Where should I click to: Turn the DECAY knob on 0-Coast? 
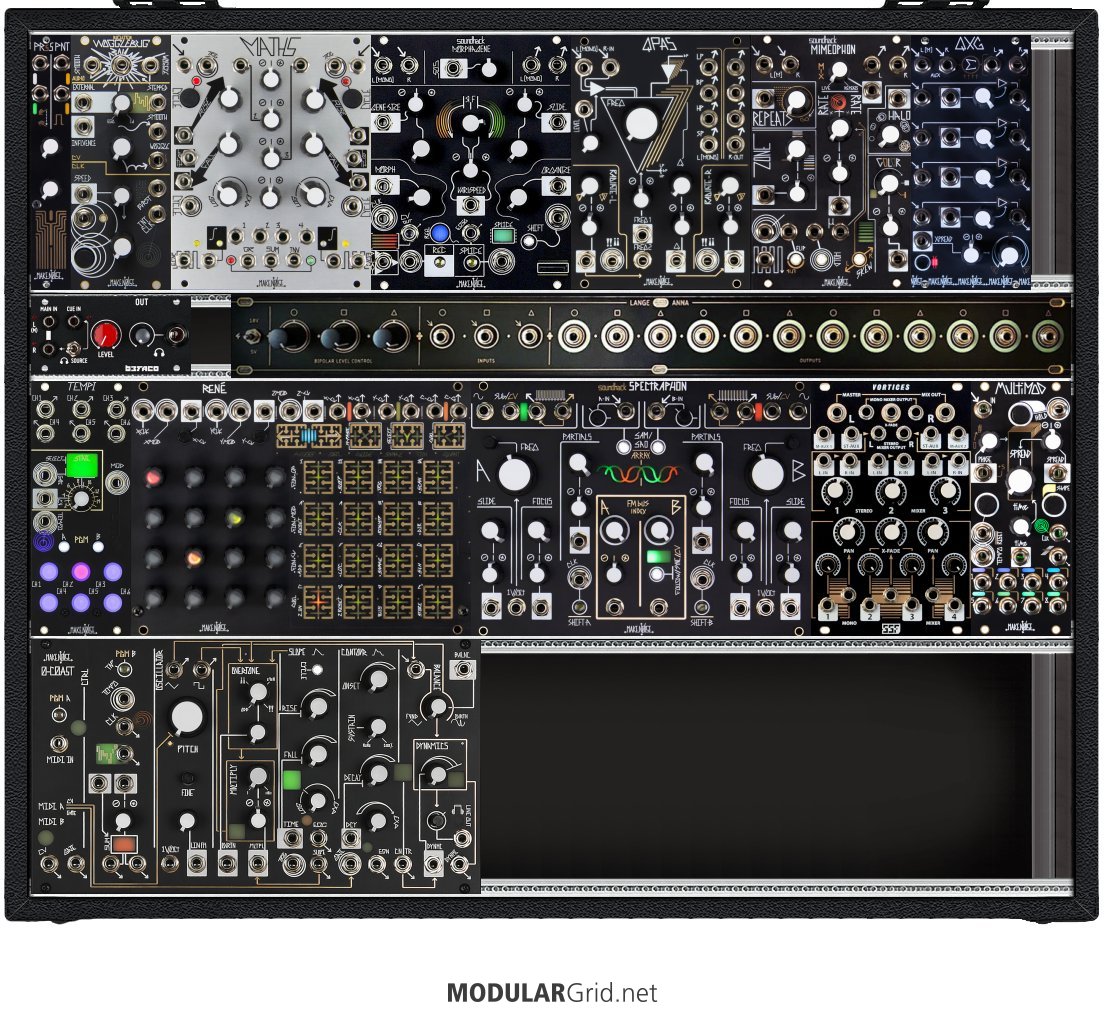click(378, 774)
